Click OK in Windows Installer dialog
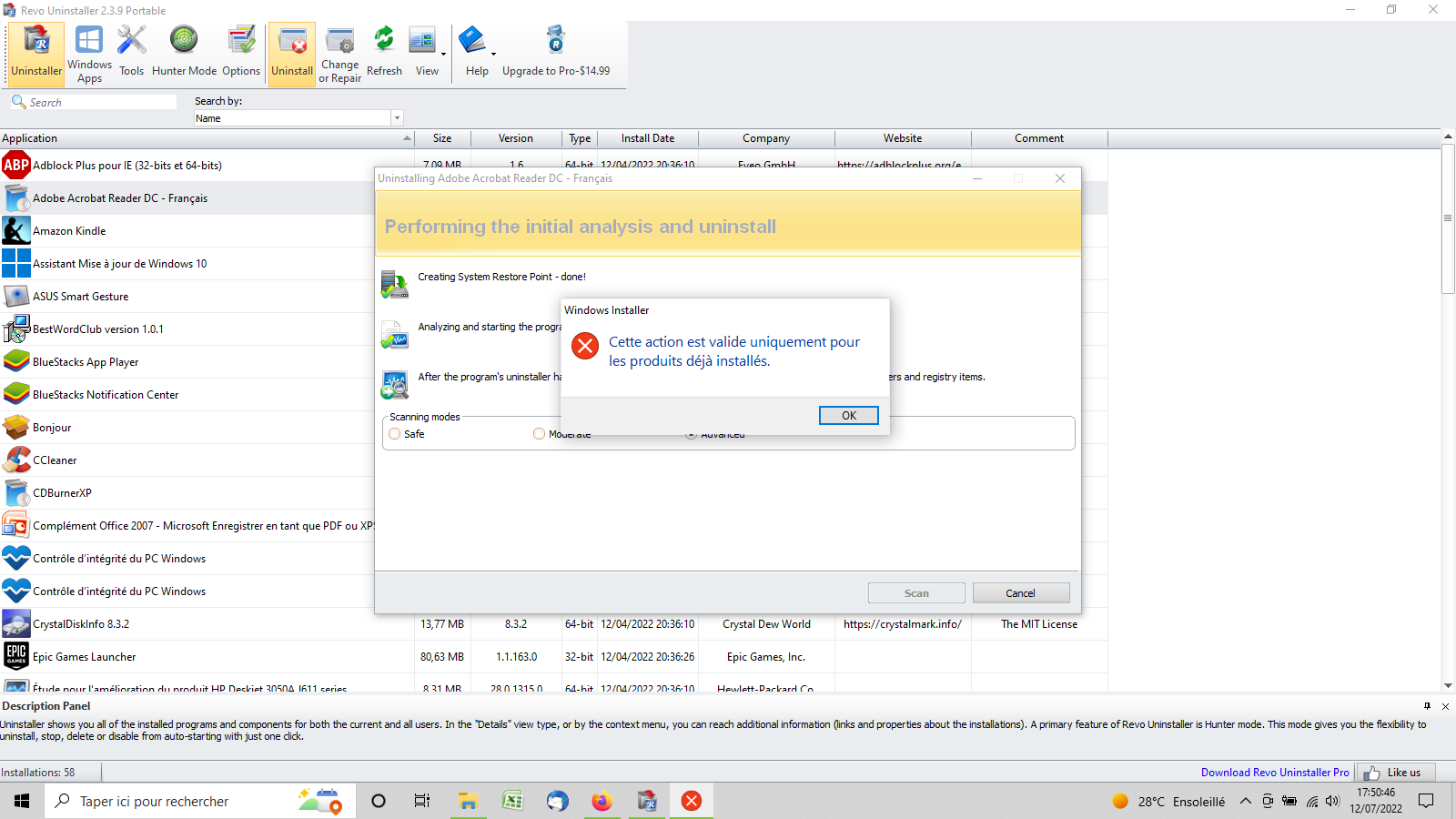The width and height of the screenshot is (1456, 819). pyautogui.click(x=849, y=416)
